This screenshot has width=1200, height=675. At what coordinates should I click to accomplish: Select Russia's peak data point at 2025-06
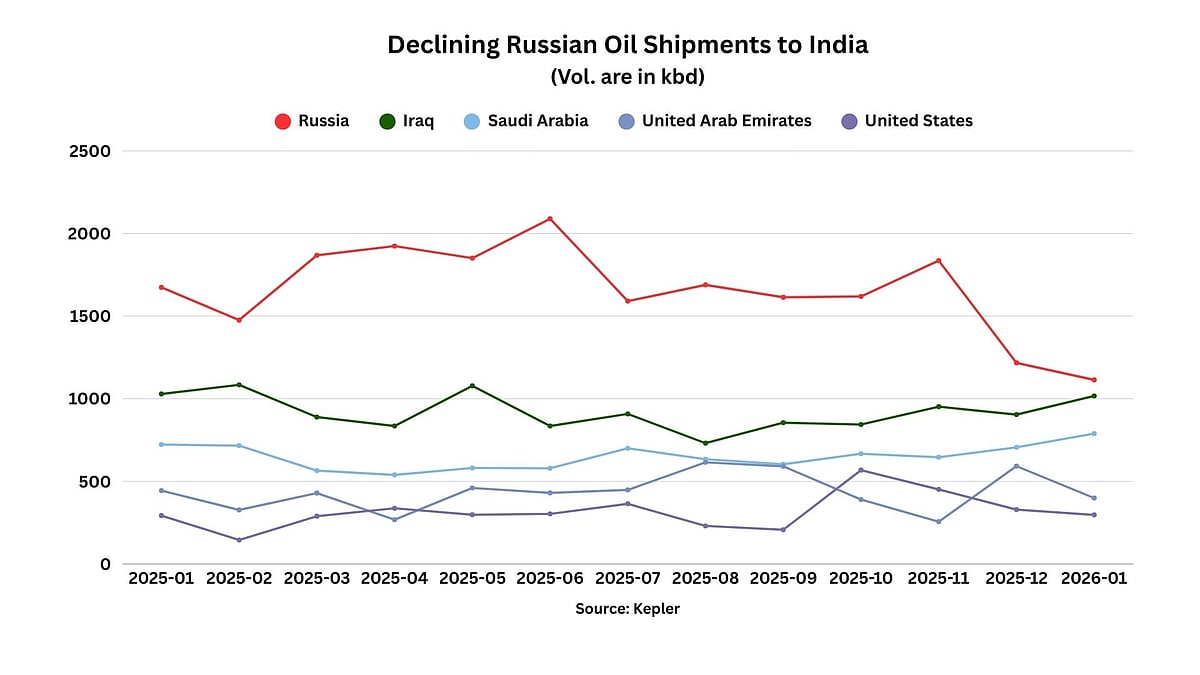pyautogui.click(x=550, y=219)
